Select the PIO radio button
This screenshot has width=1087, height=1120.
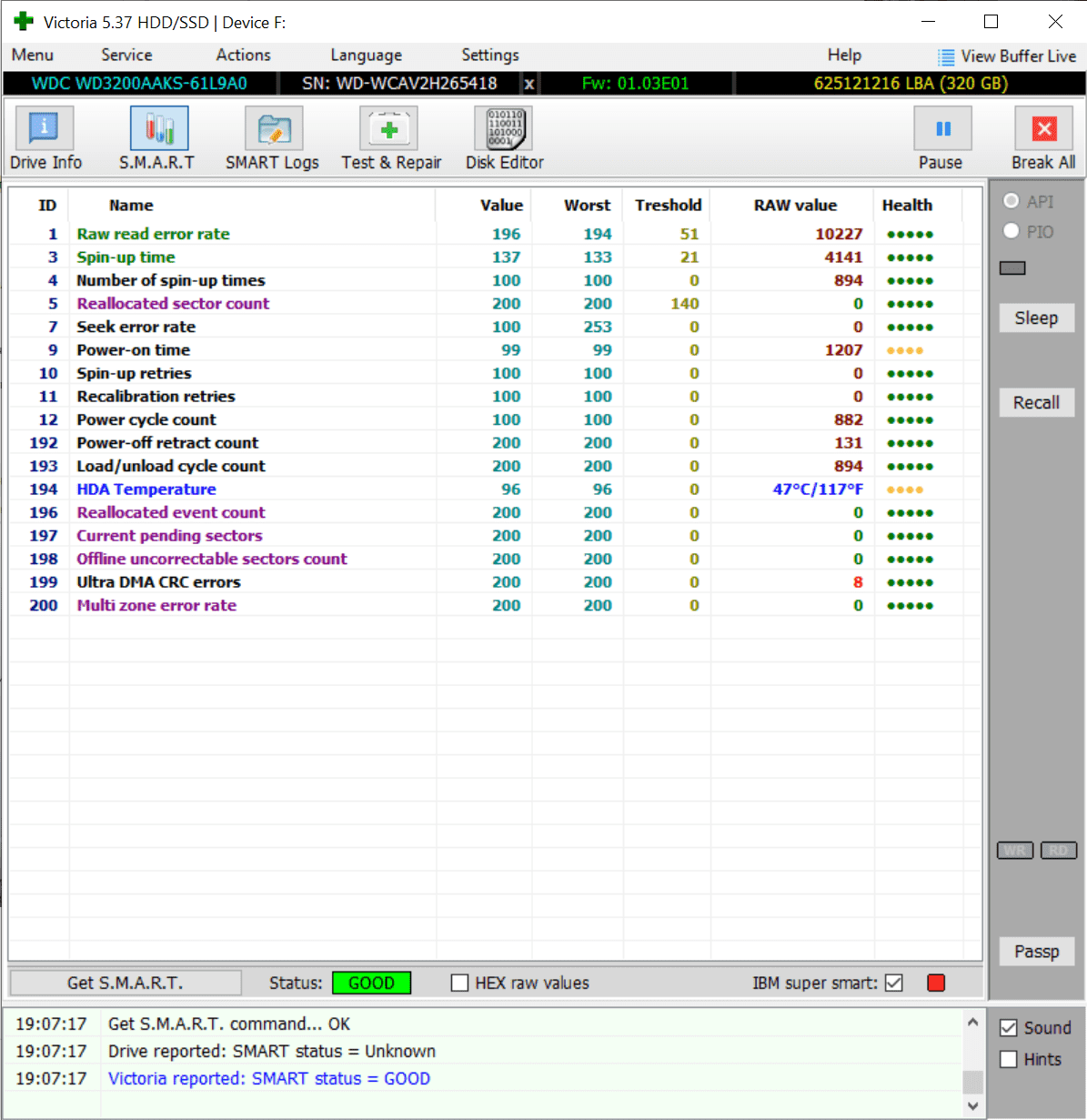1011,231
